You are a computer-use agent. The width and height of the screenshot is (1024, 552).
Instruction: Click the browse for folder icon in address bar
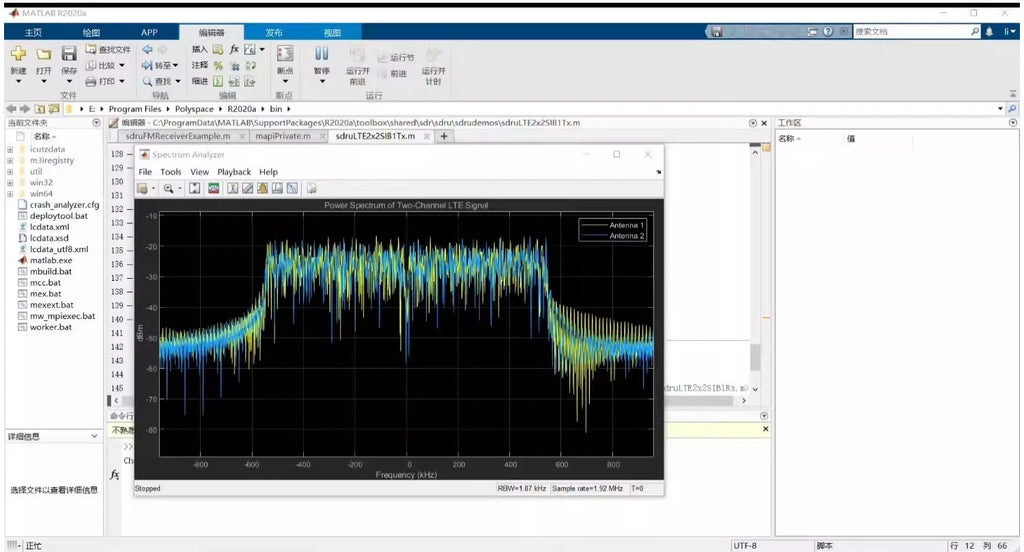coord(54,109)
